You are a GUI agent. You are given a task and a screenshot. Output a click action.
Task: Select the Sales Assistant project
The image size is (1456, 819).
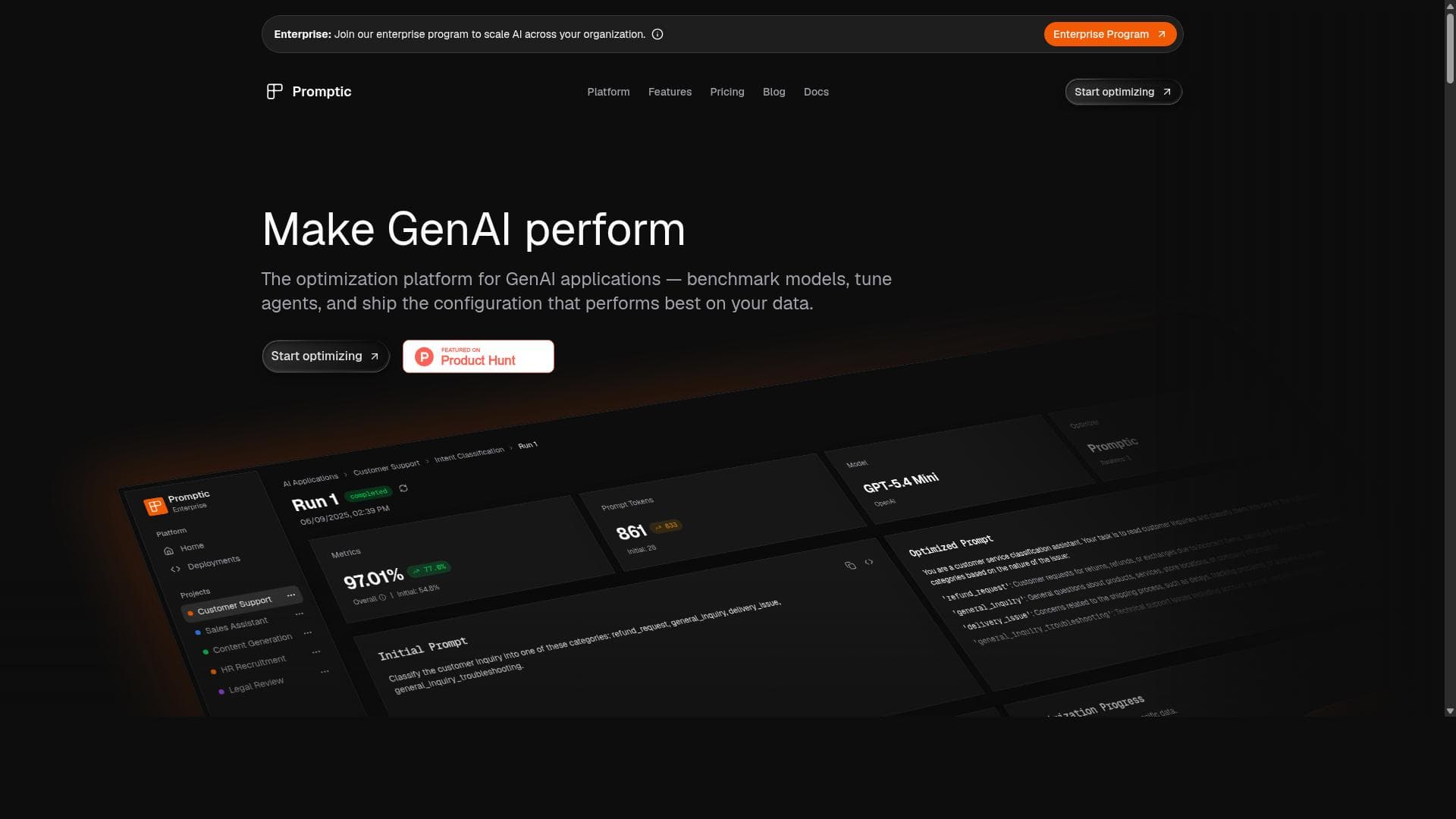[236, 626]
